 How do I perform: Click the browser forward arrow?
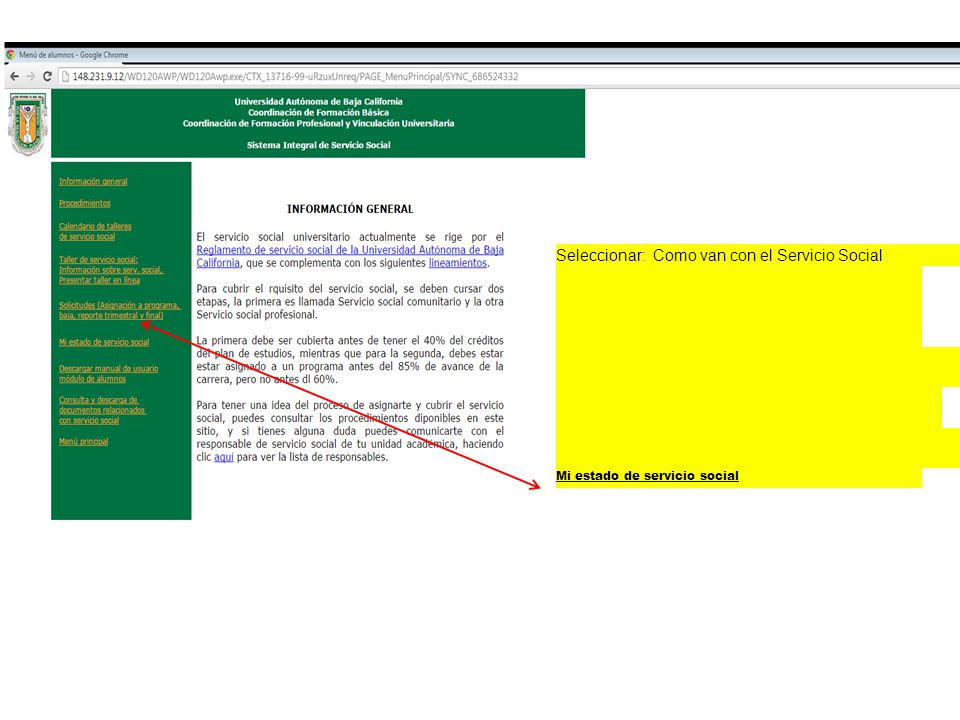click(x=30, y=77)
